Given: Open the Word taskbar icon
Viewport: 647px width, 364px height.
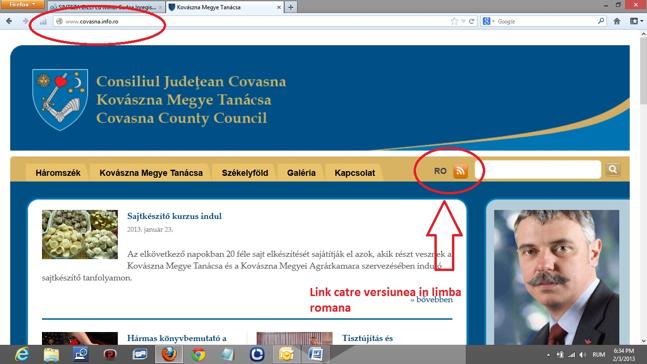Looking at the screenshot, I should [316, 355].
